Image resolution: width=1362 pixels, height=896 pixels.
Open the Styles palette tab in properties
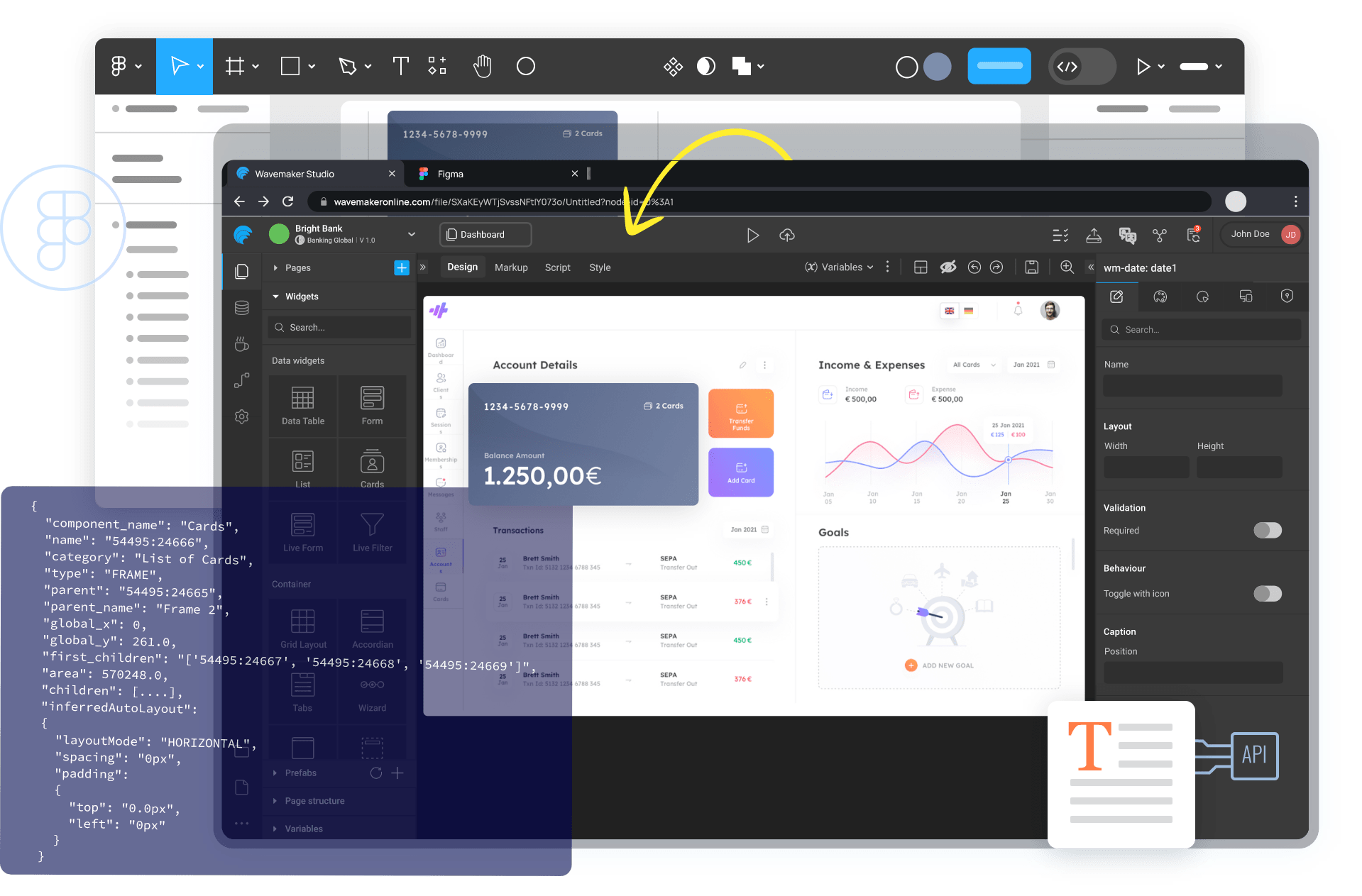point(1160,297)
